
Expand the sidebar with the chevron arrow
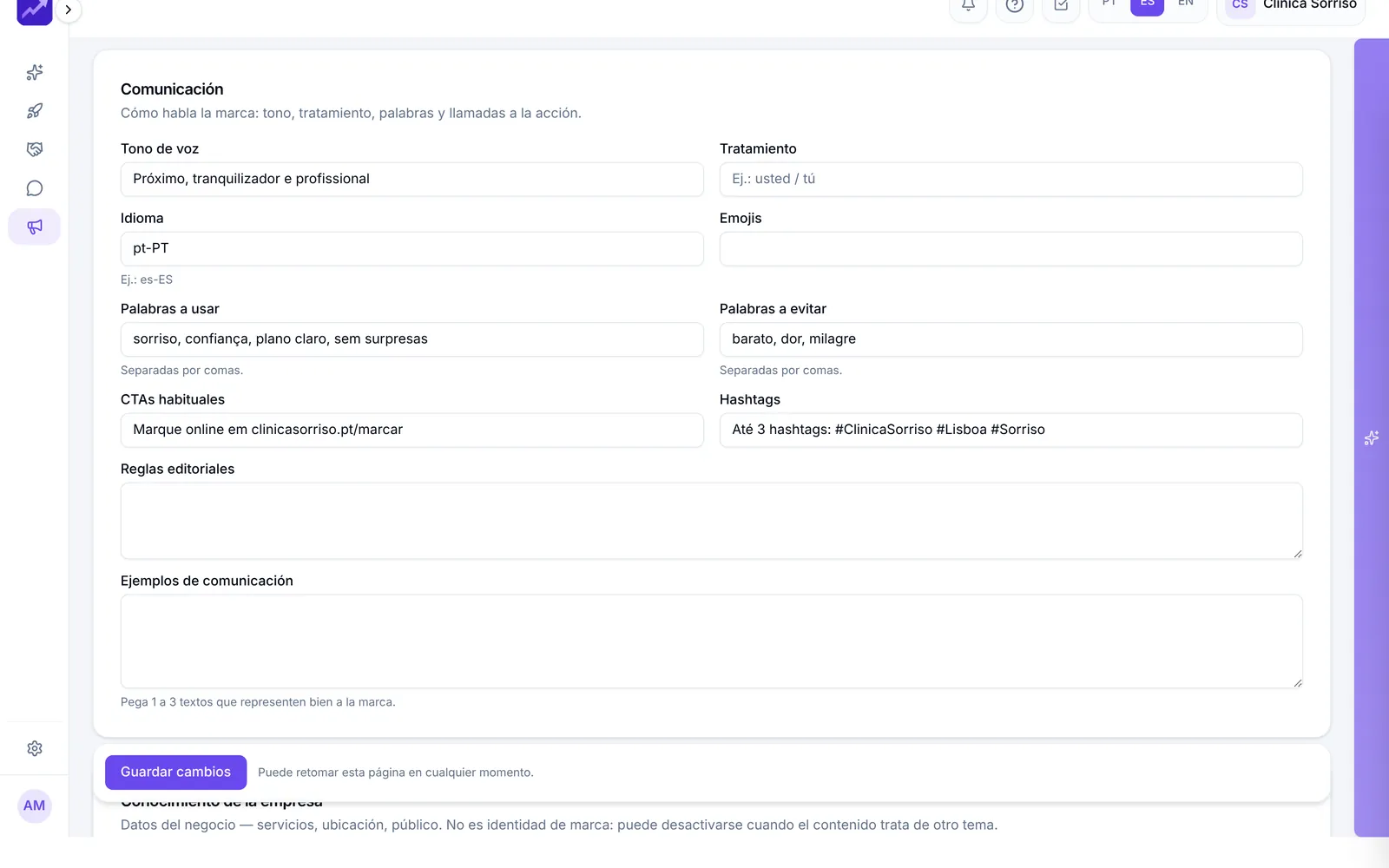click(x=68, y=10)
